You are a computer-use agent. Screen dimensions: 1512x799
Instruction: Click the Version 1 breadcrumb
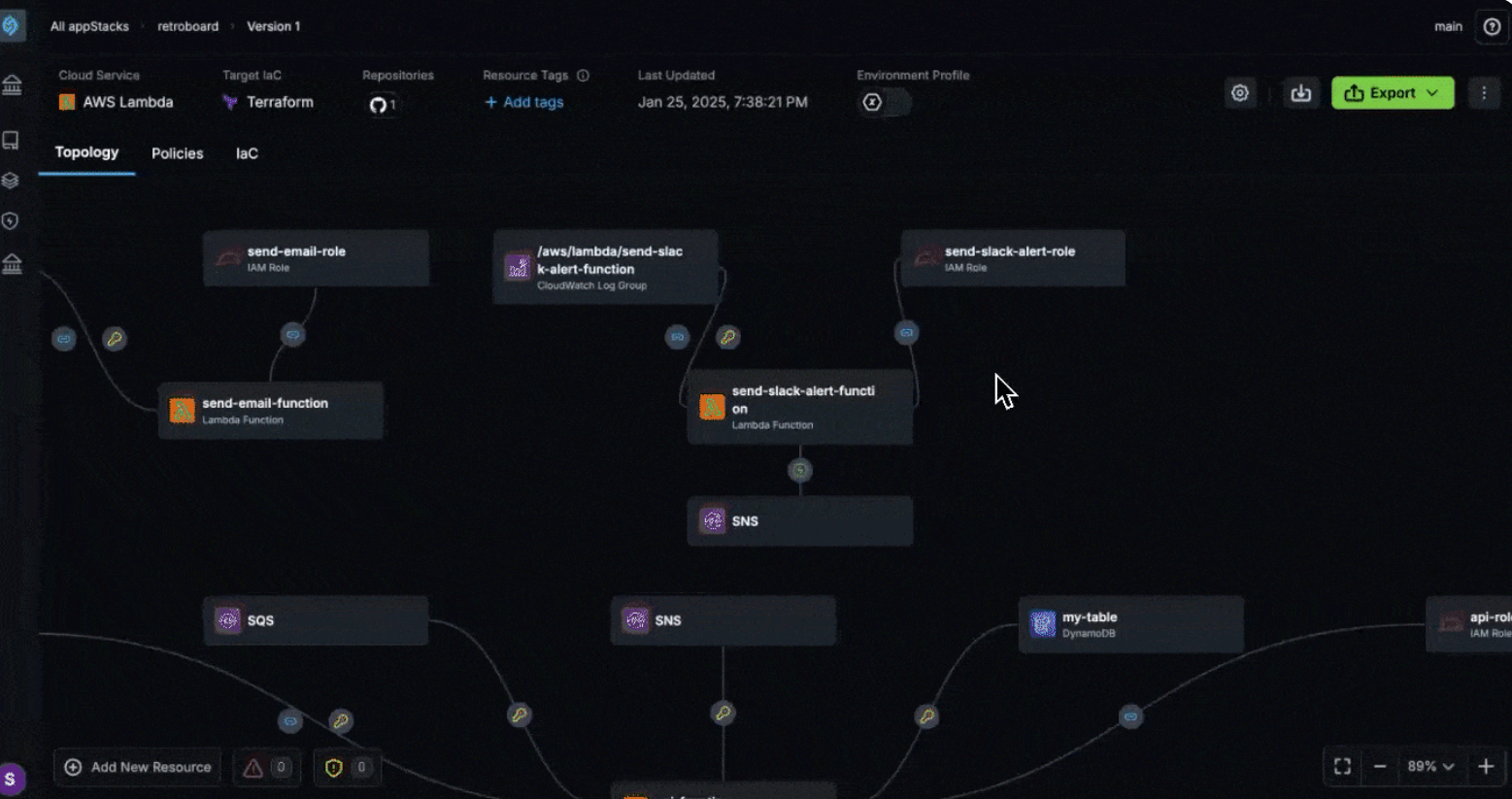[x=273, y=26]
